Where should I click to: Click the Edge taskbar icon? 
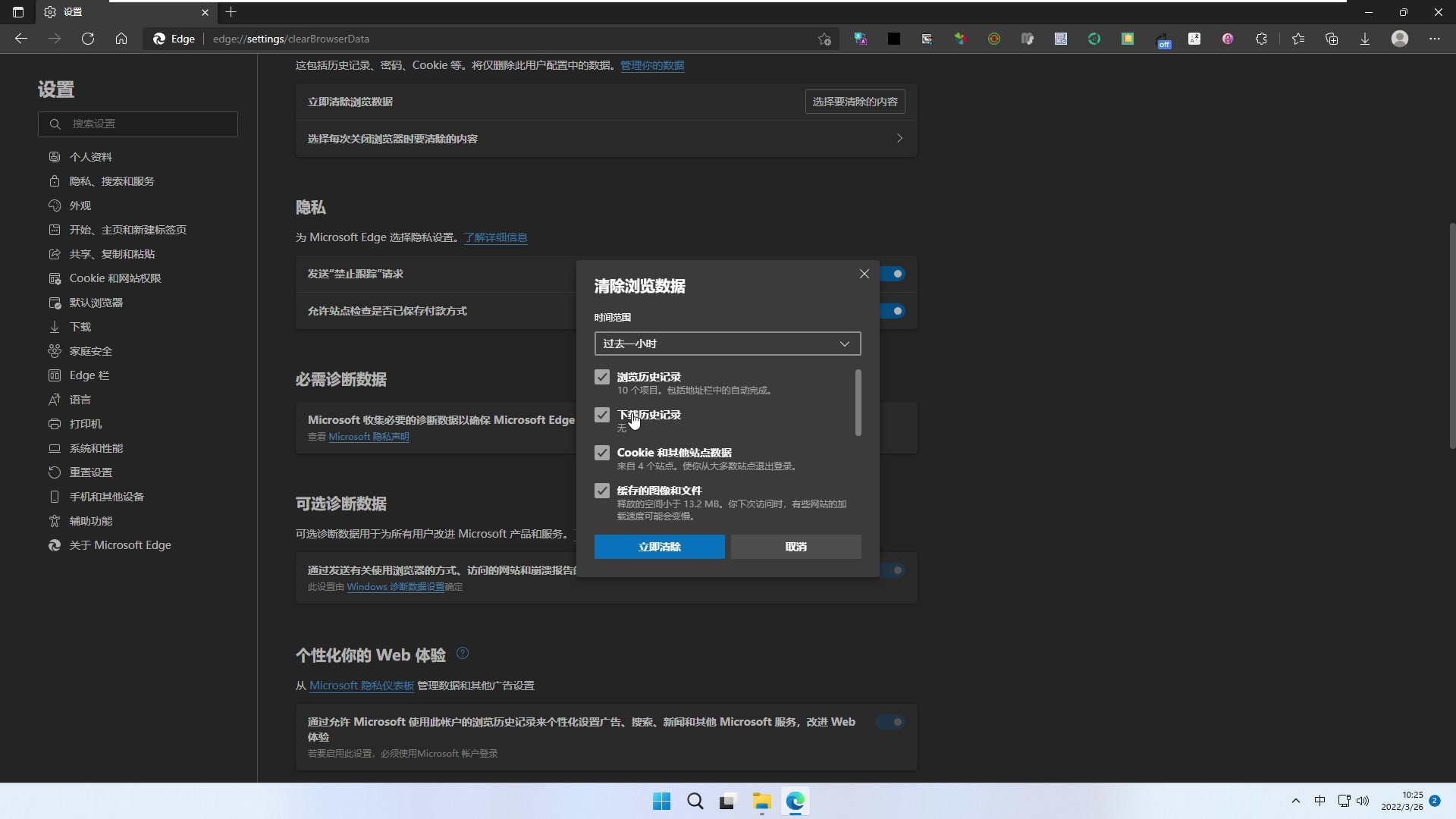tap(795, 802)
